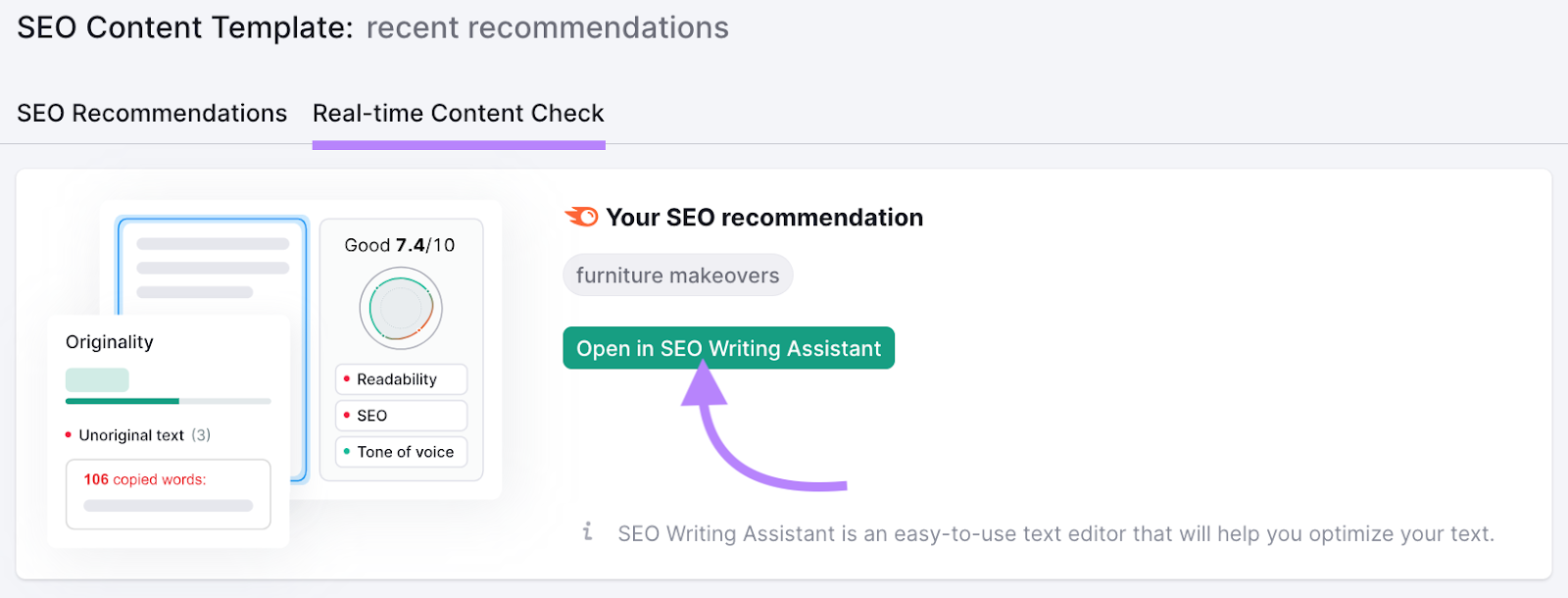Select the red SEO status indicator
The height and width of the screenshot is (598, 1568).
[347, 415]
